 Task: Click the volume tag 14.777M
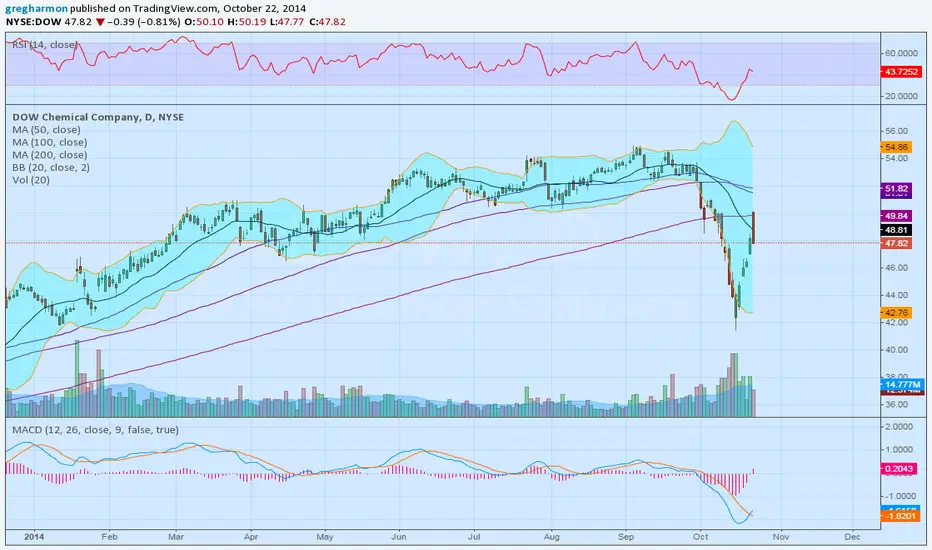pyautogui.click(x=902, y=384)
